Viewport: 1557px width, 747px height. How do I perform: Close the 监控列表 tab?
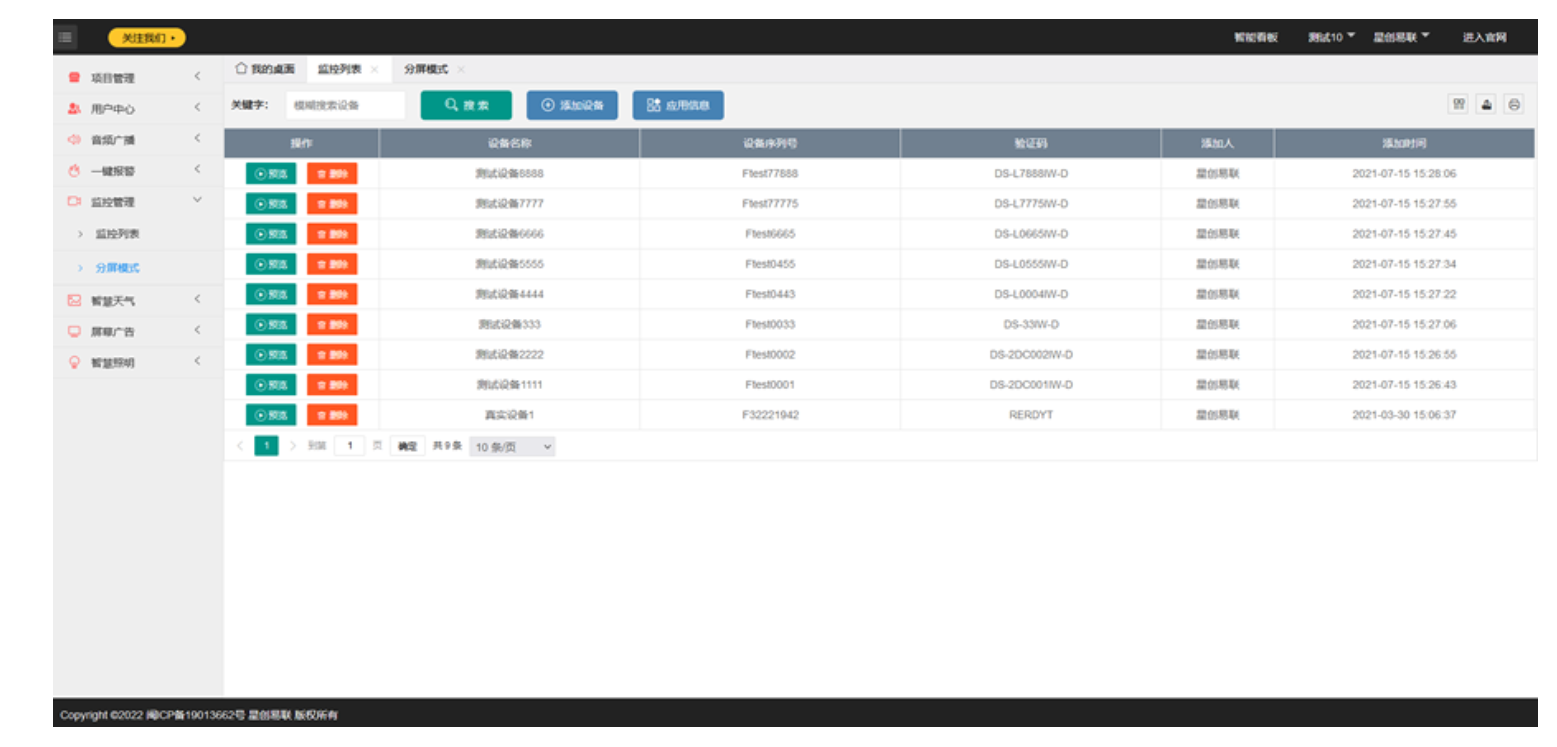pyautogui.click(x=374, y=70)
